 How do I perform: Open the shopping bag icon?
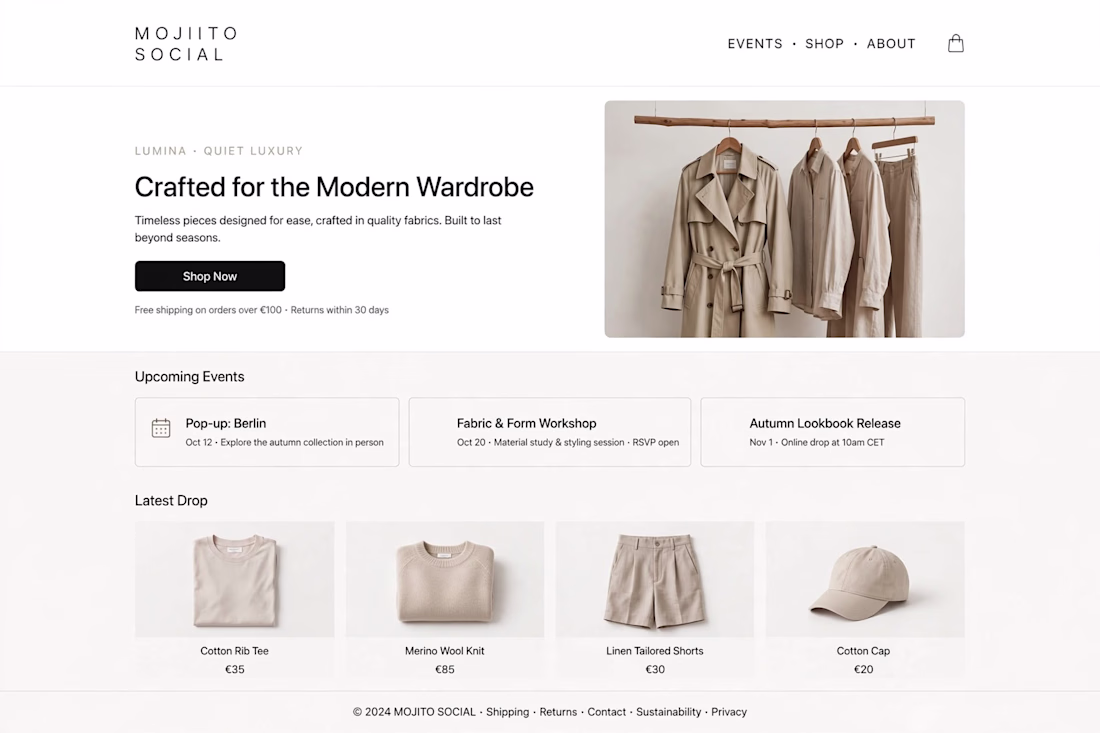(x=955, y=43)
